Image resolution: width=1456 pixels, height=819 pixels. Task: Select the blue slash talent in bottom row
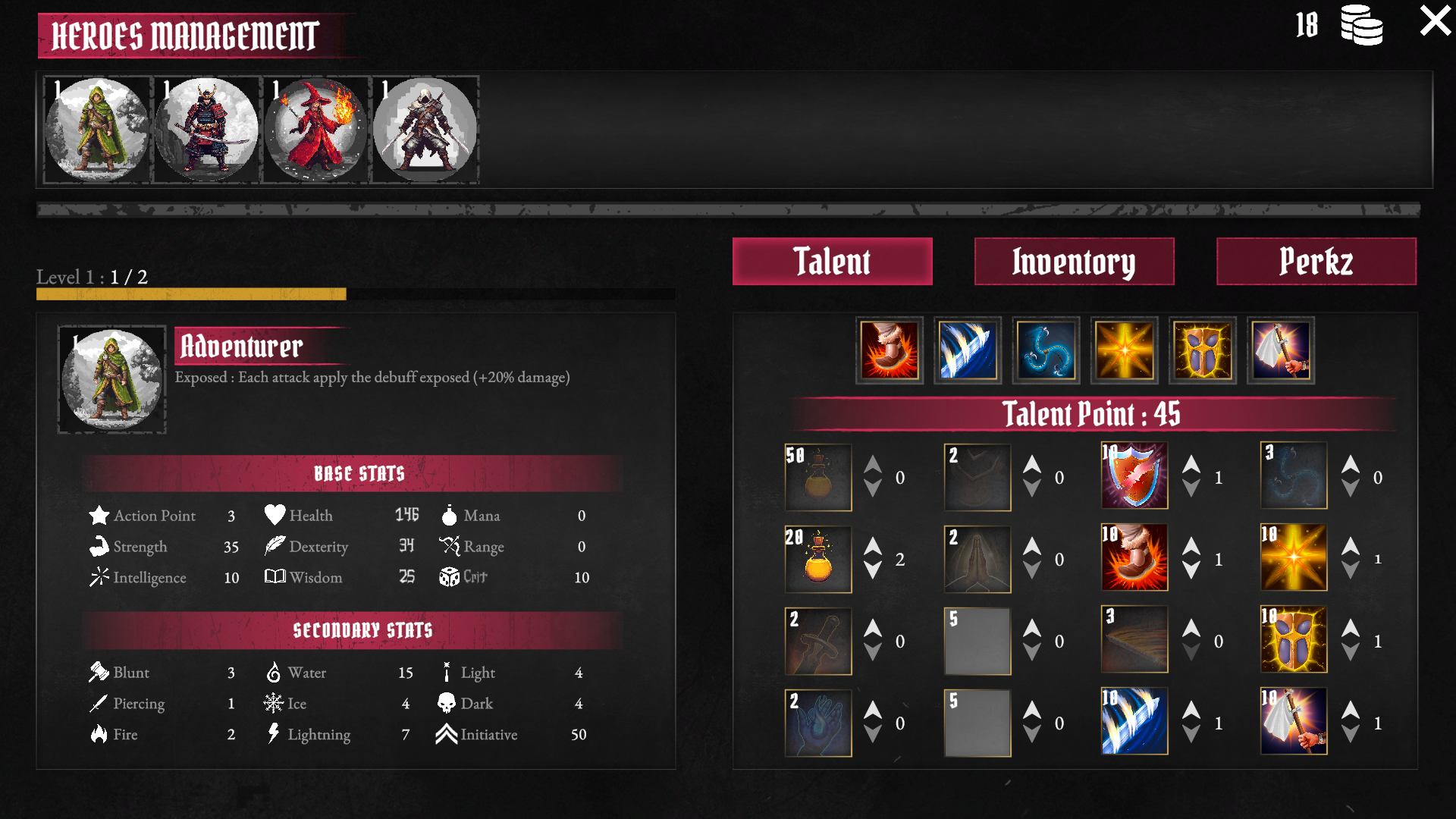[x=1134, y=722]
